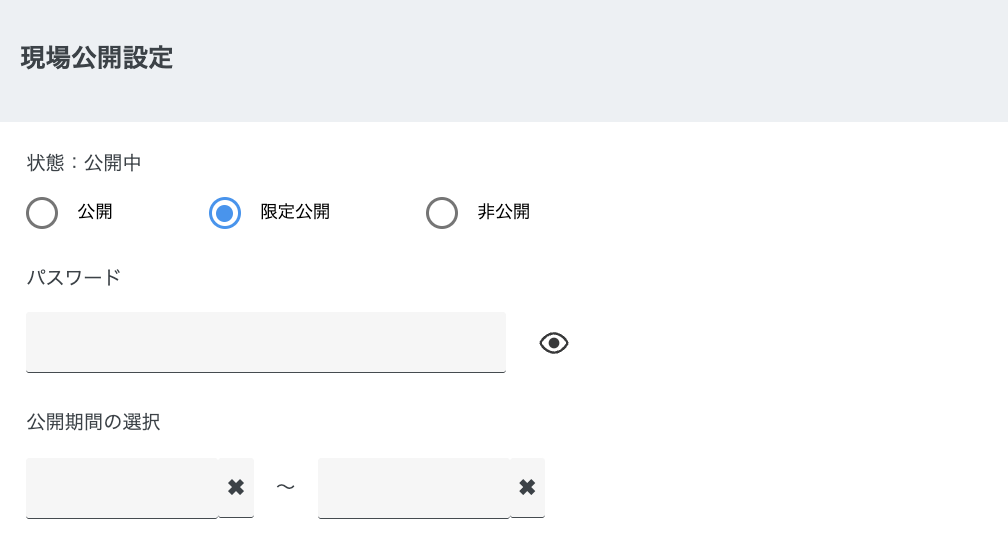Open the publication period start date field

tap(121, 487)
